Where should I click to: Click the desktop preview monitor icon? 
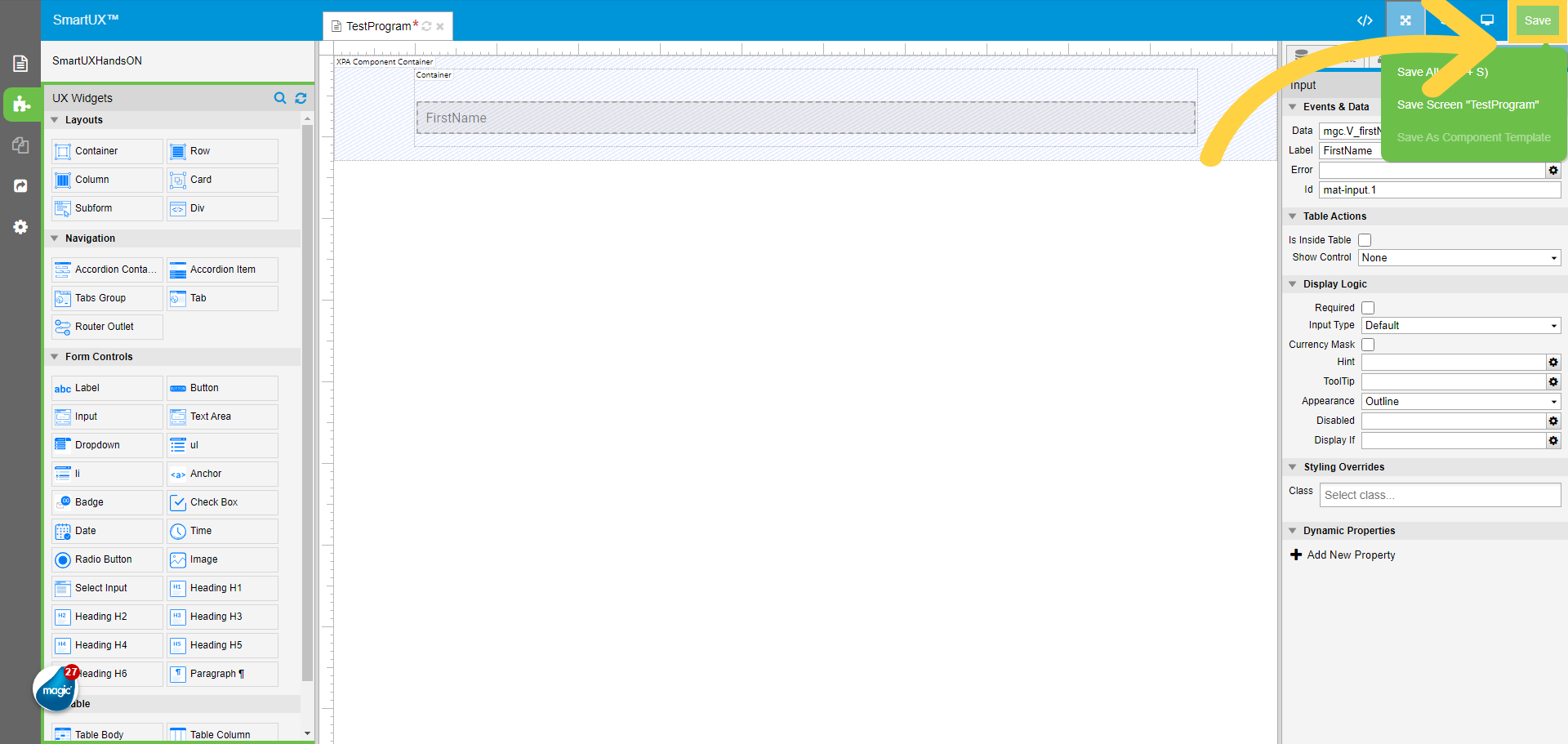pos(1487,20)
